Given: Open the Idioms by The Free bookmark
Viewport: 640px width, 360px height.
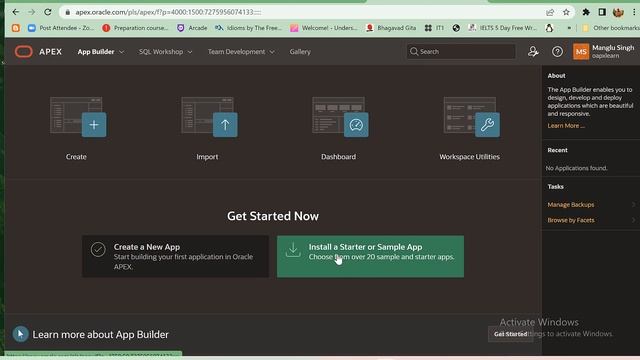Looking at the screenshot, I should (x=249, y=28).
